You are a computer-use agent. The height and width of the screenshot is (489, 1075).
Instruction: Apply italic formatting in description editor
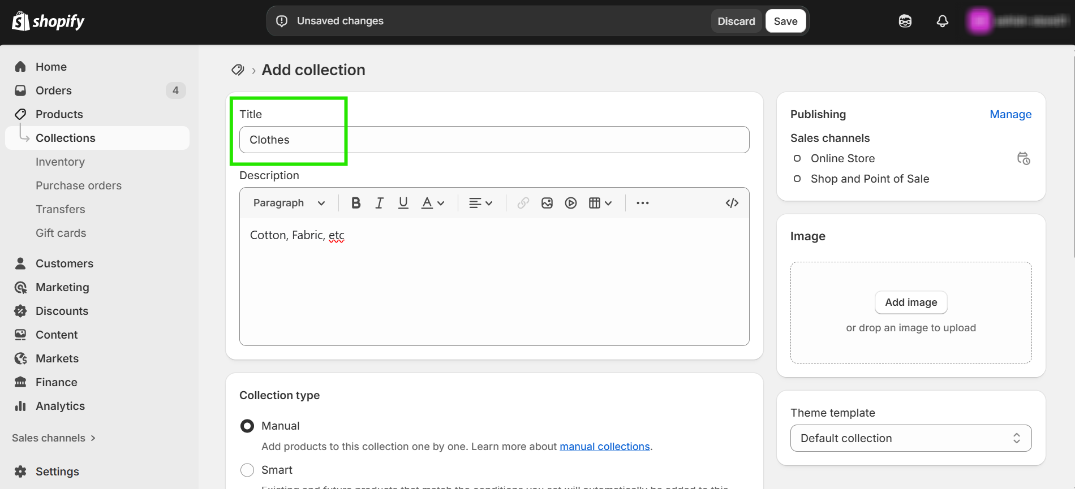pos(379,203)
